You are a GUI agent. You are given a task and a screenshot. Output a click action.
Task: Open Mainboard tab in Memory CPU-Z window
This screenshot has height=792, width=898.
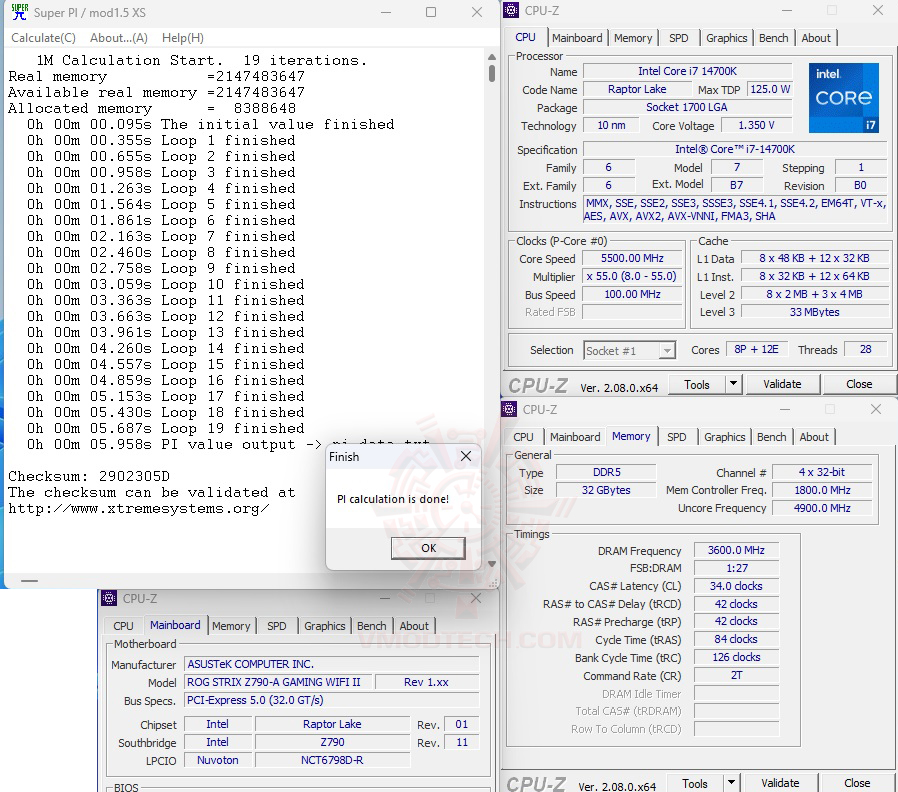pyautogui.click(x=575, y=437)
